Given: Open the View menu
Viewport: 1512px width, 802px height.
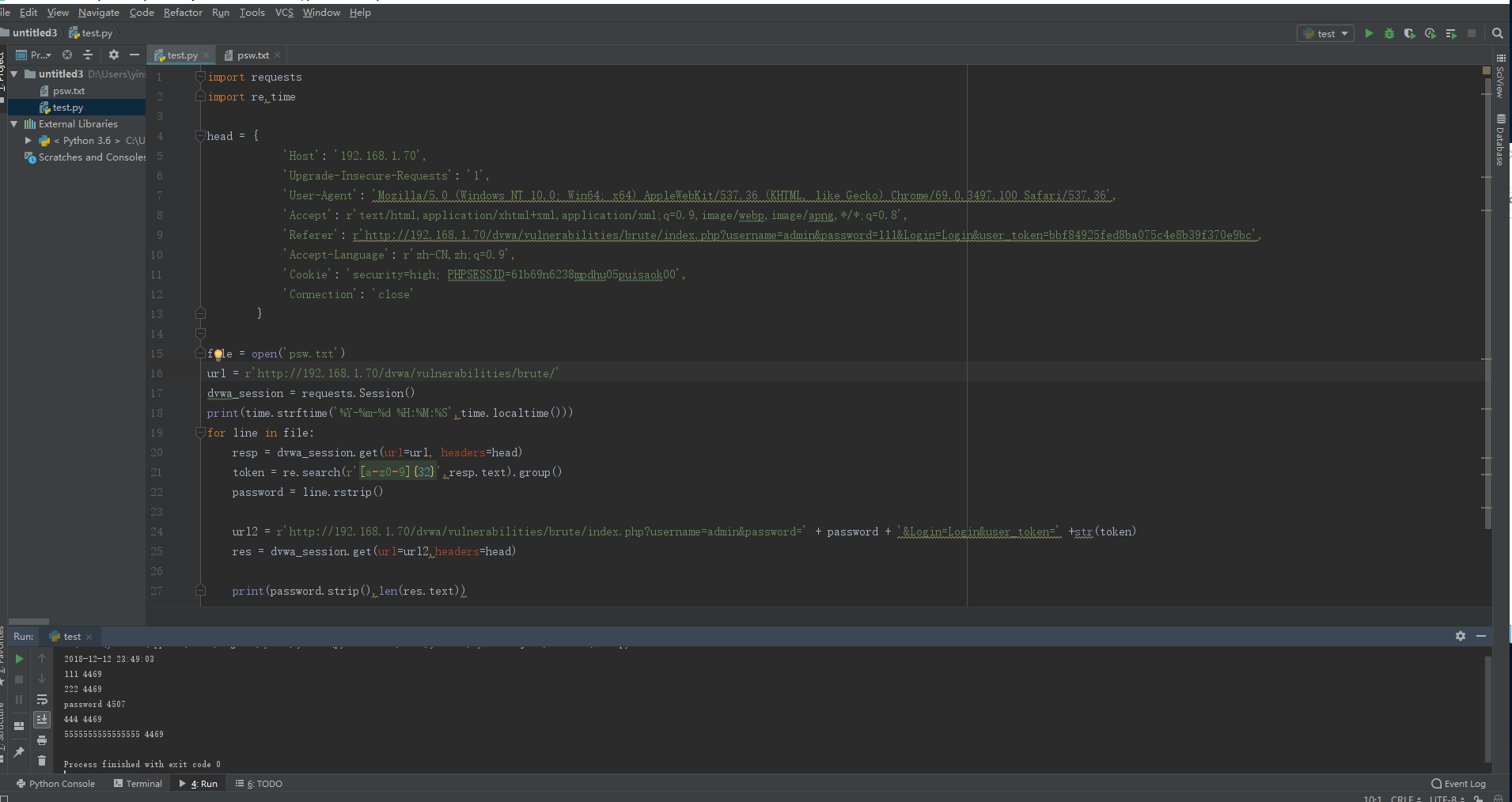Looking at the screenshot, I should click(x=58, y=13).
